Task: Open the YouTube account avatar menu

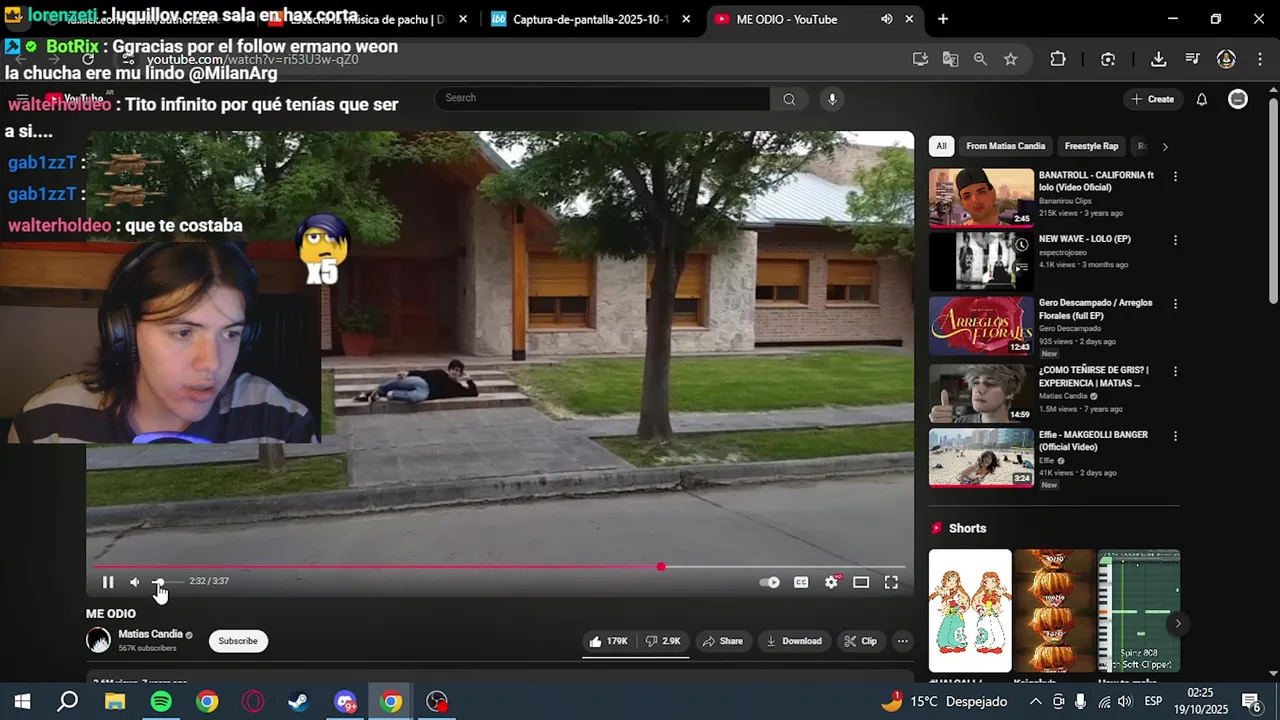Action: [x=1238, y=99]
